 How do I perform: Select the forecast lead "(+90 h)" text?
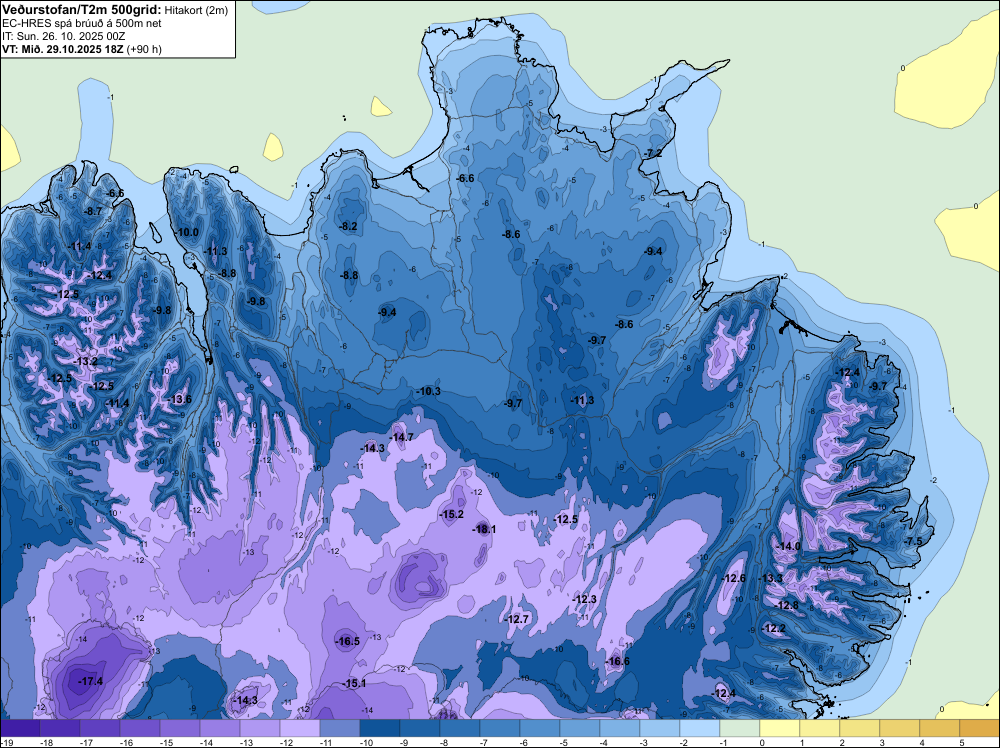point(144,49)
